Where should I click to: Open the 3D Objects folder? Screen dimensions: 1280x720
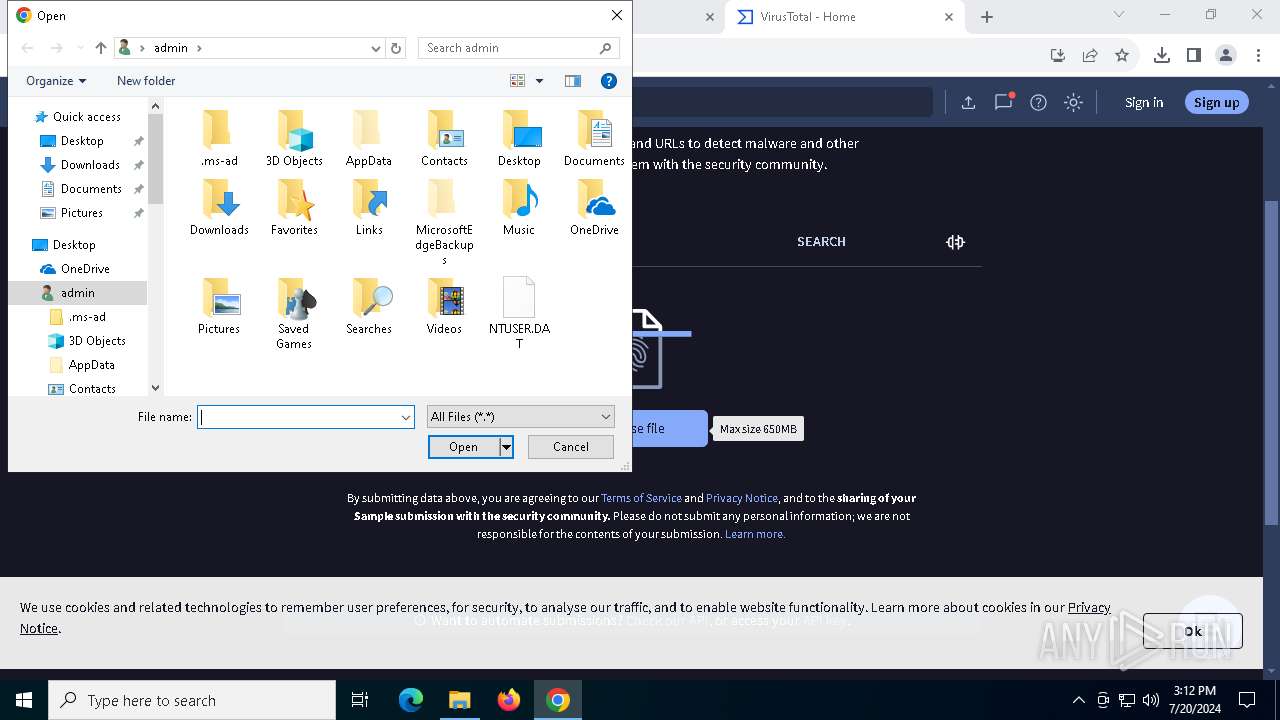pos(294,140)
